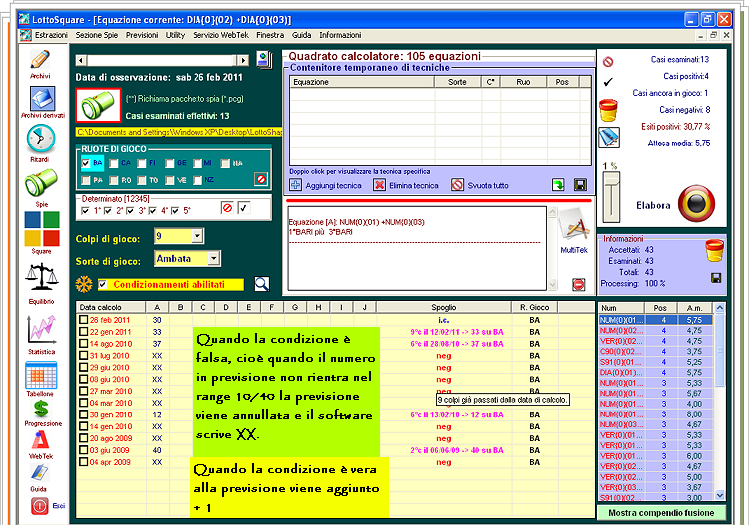Click the computer icon above date slider

264,60
